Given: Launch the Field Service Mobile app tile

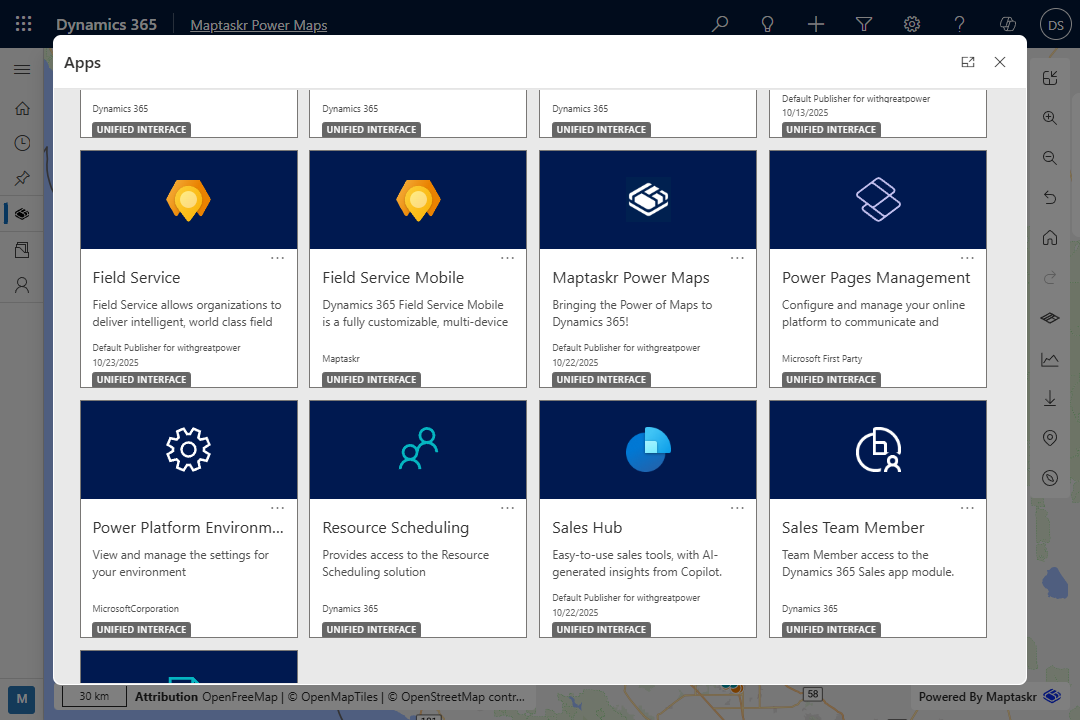Looking at the screenshot, I should point(418,269).
